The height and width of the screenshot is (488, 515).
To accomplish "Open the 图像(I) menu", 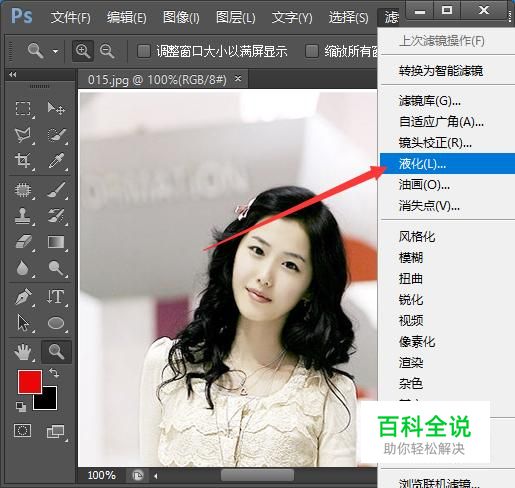I will (x=181, y=17).
